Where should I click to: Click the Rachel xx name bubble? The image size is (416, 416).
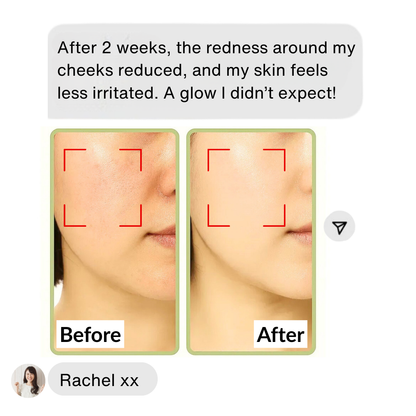(x=102, y=379)
